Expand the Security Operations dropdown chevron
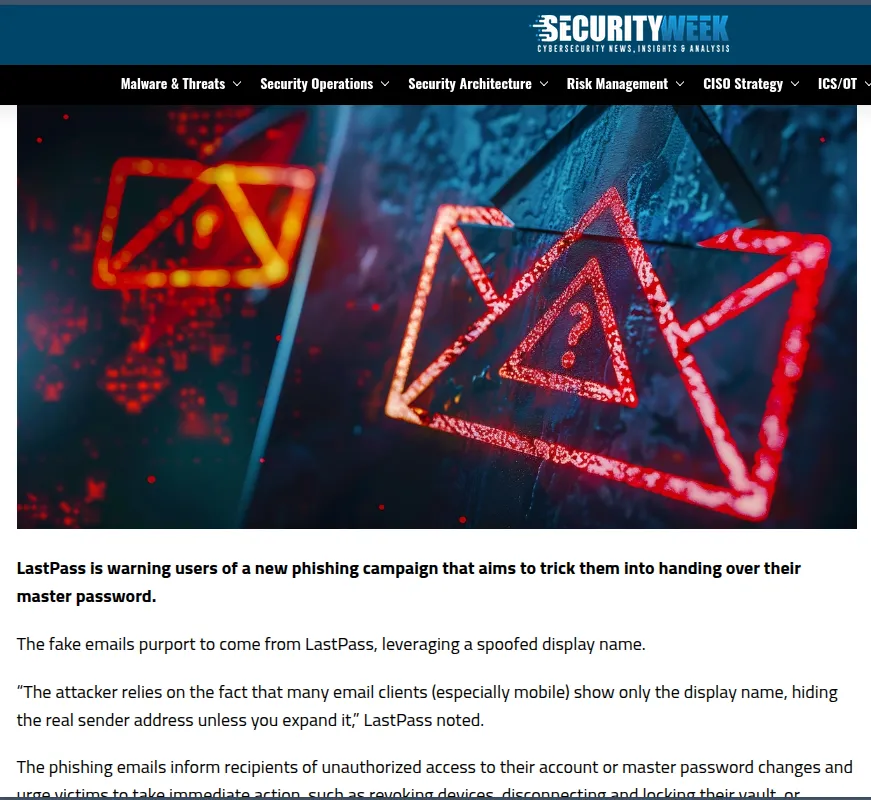Image resolution: width=871 pixels, height=800 pixels. (385, 84)
